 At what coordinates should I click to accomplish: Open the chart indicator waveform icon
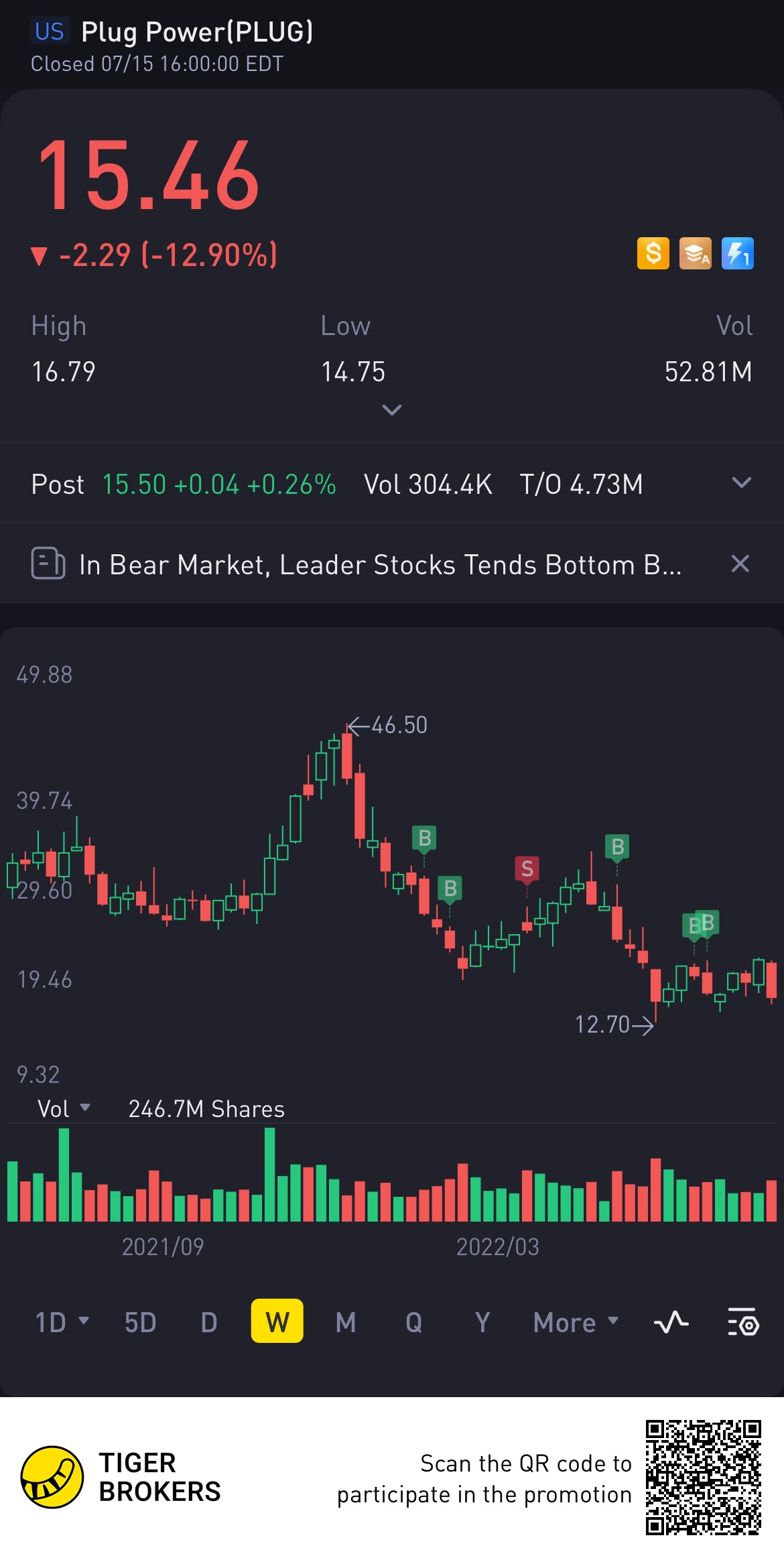tap(671, 1323)
